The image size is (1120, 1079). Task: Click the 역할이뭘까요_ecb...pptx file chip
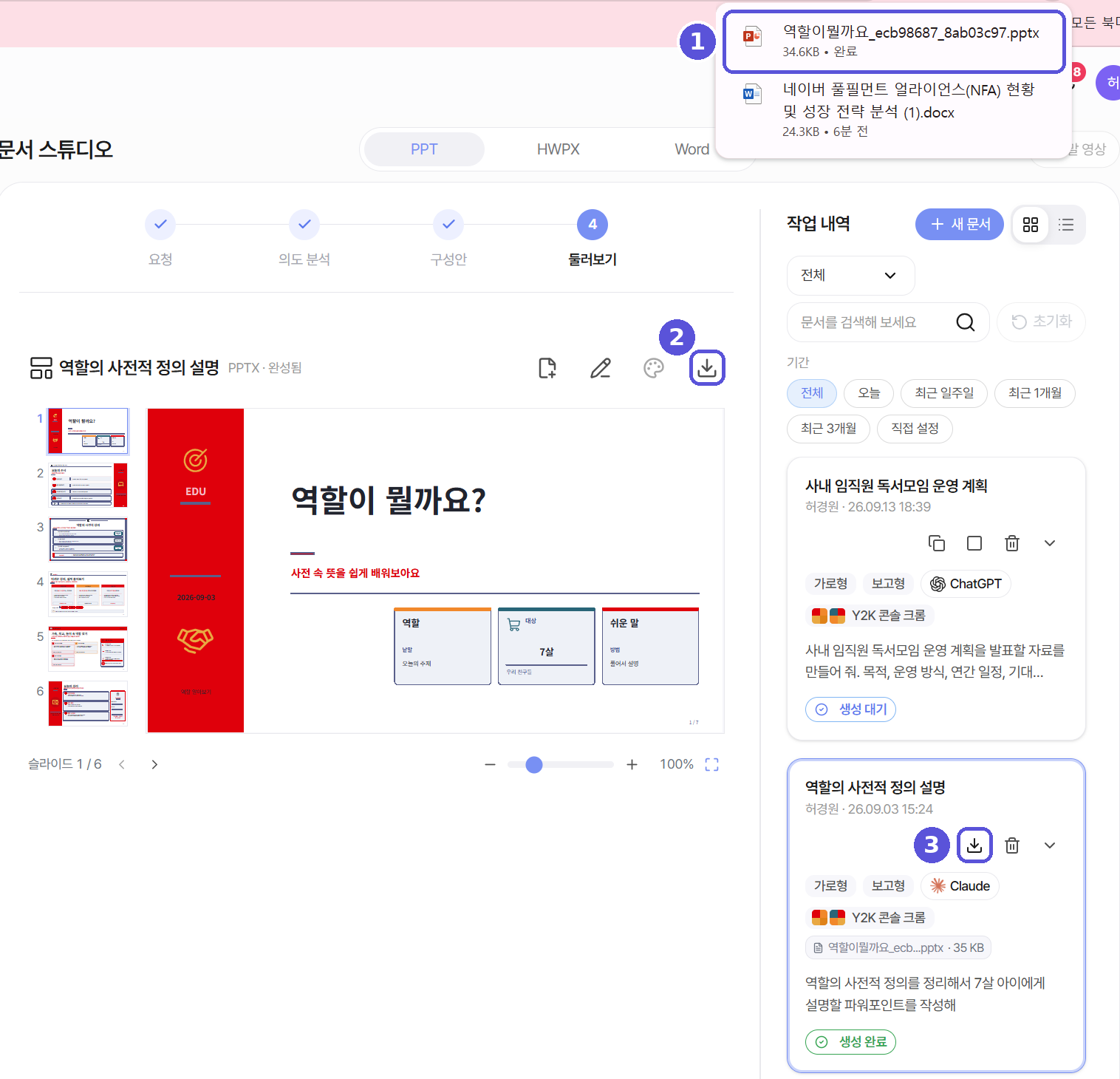(898, 947)
